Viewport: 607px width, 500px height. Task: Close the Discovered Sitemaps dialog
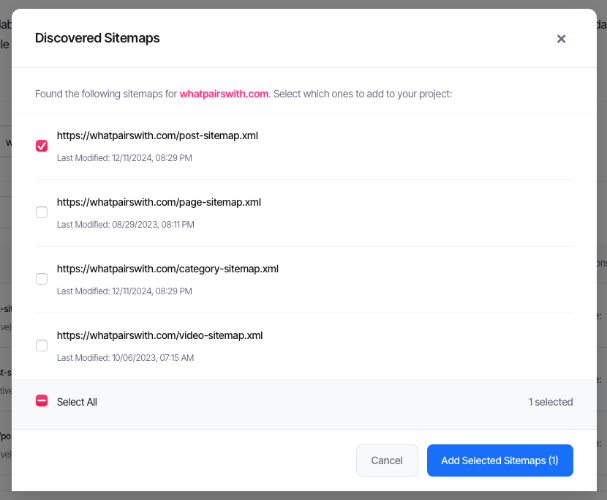(561, 39)
